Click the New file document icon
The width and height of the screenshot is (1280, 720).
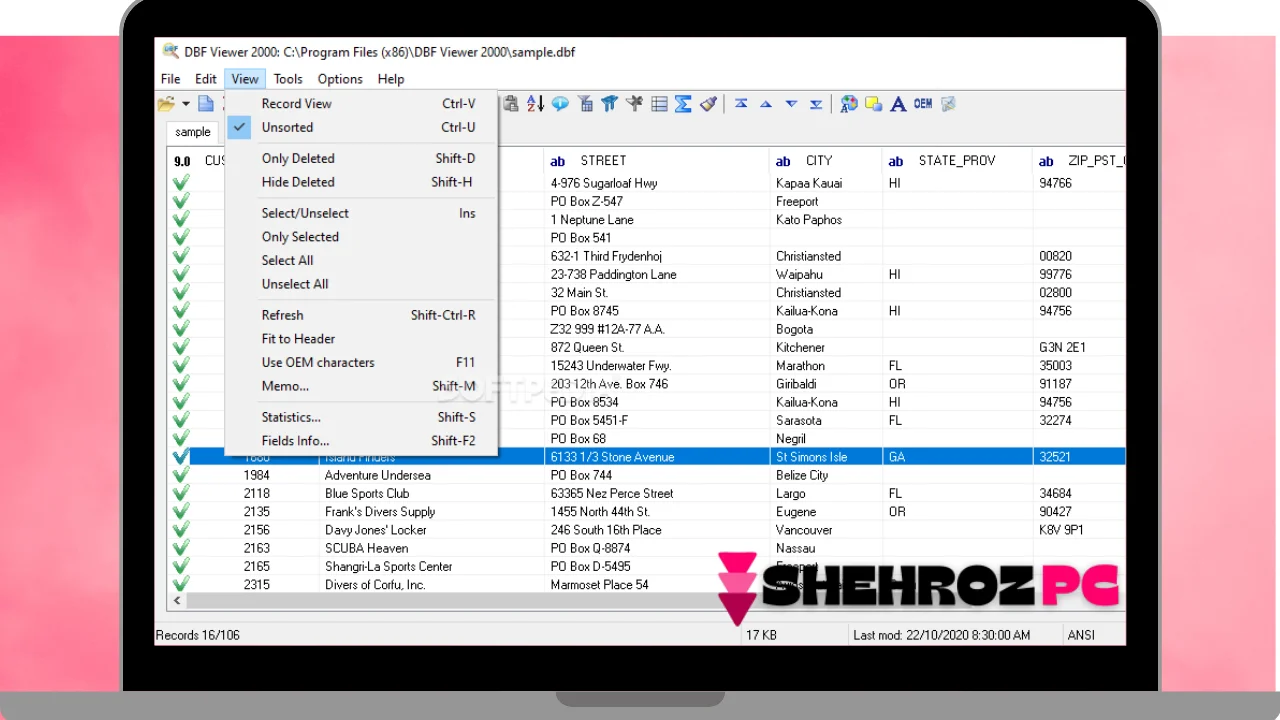pyautogui.click(x=205, y=103)
